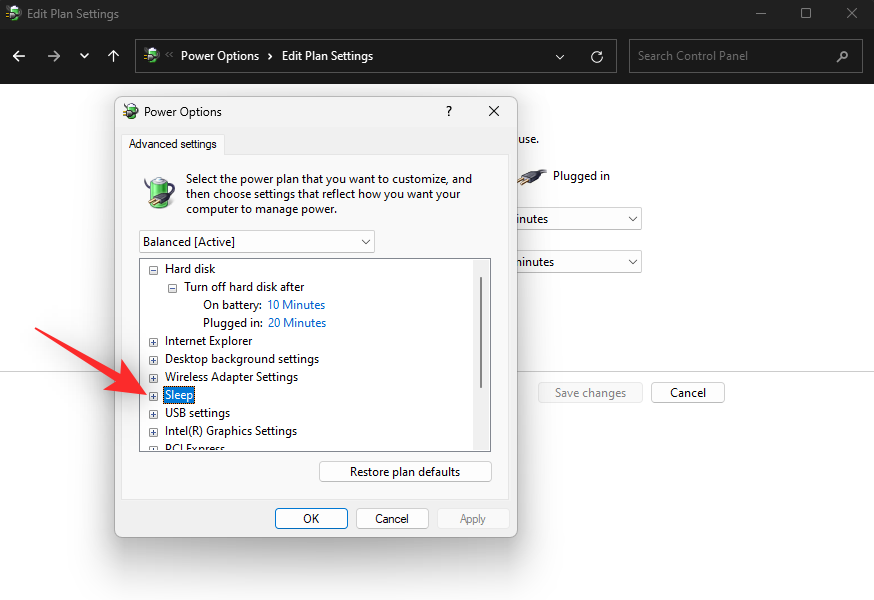Screen dimensions: 874x600
Task: Open recent locations chevron in navigation bar
Action: pyautogui.click(x=84, y=56)
